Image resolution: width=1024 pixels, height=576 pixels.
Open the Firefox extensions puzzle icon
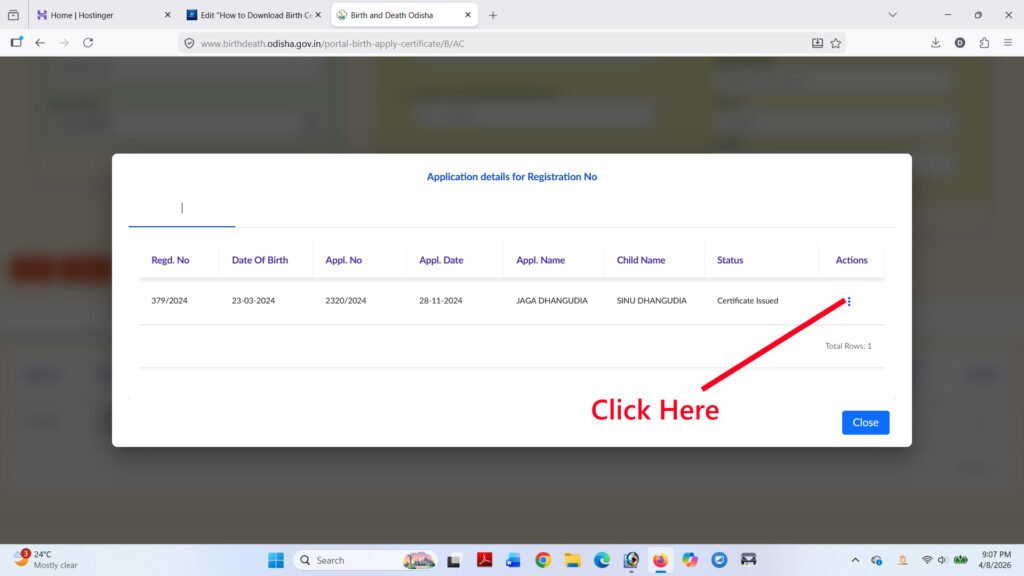point(984,43)
